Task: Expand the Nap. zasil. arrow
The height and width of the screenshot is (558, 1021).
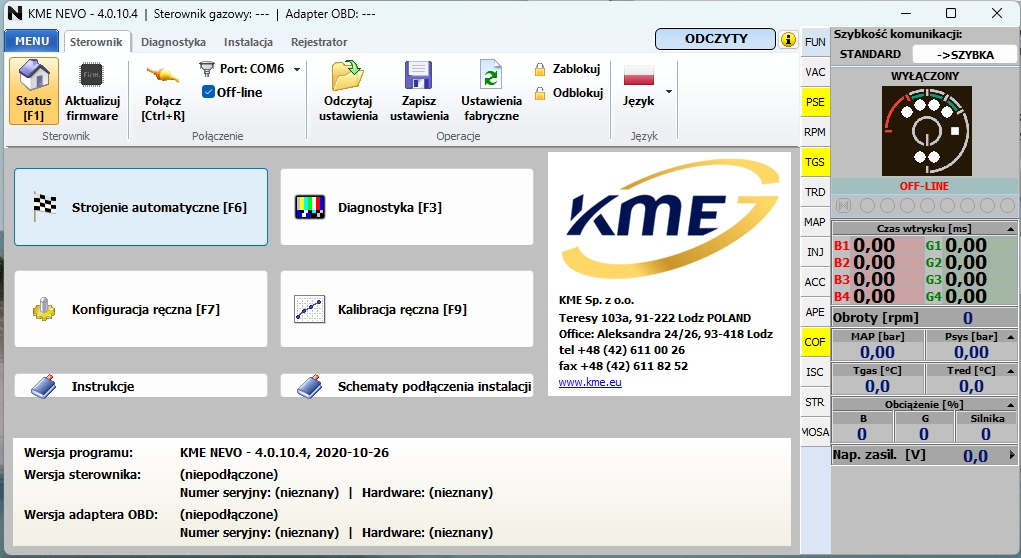Action: (x=1011, y=455)
